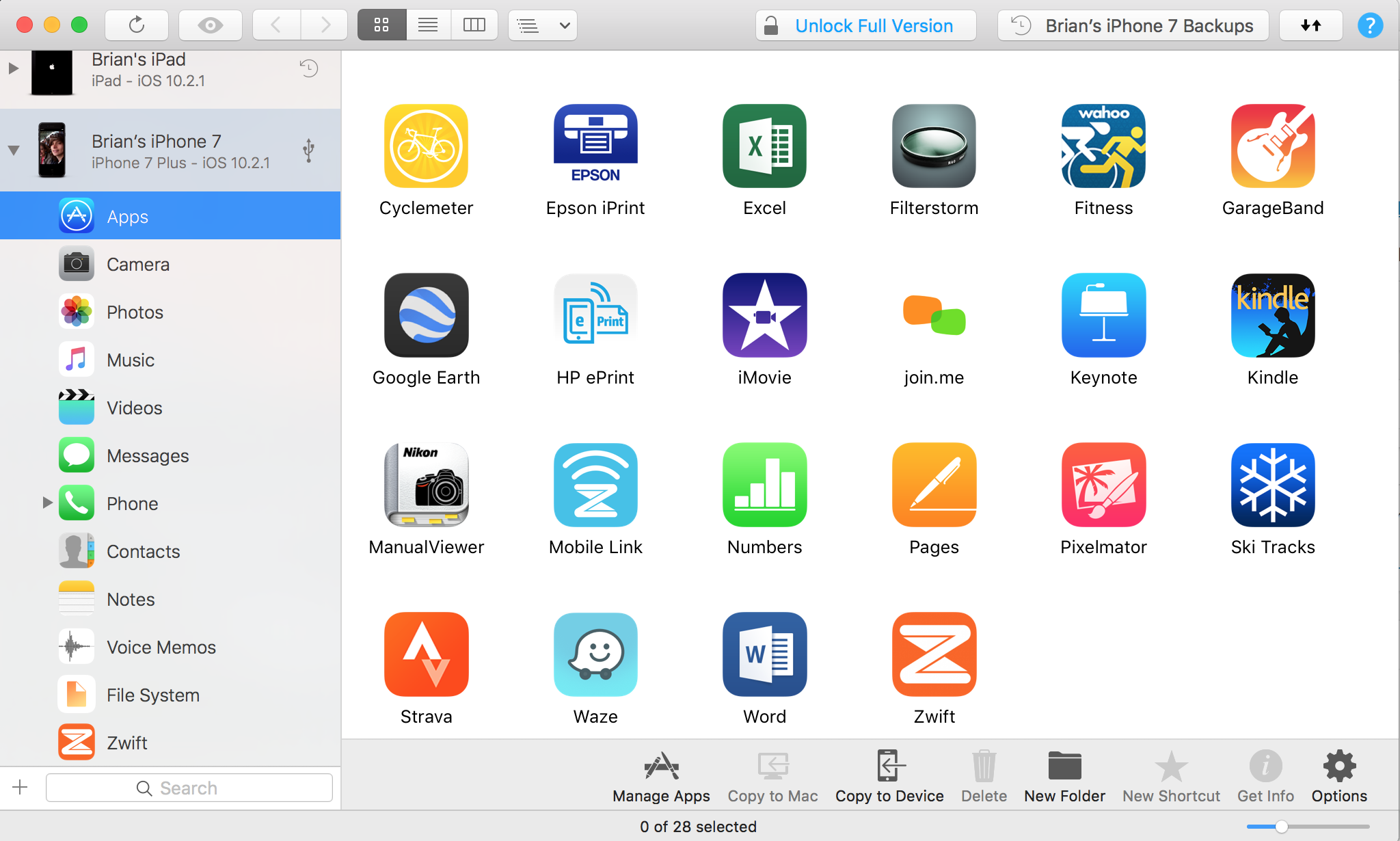This screenshot has width=1400, height=841.
Task: Switch to column view mode
Action: [474, 25]
